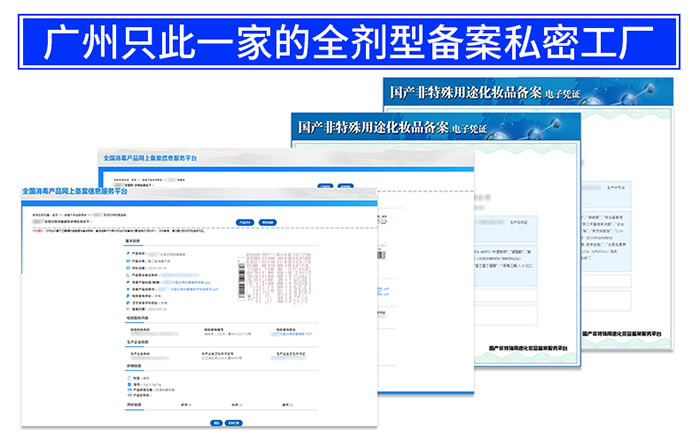This screenshot has height=442, width=700.
Task: Select the 检验报告列表 section heading
Action: (x=138, y=318)
